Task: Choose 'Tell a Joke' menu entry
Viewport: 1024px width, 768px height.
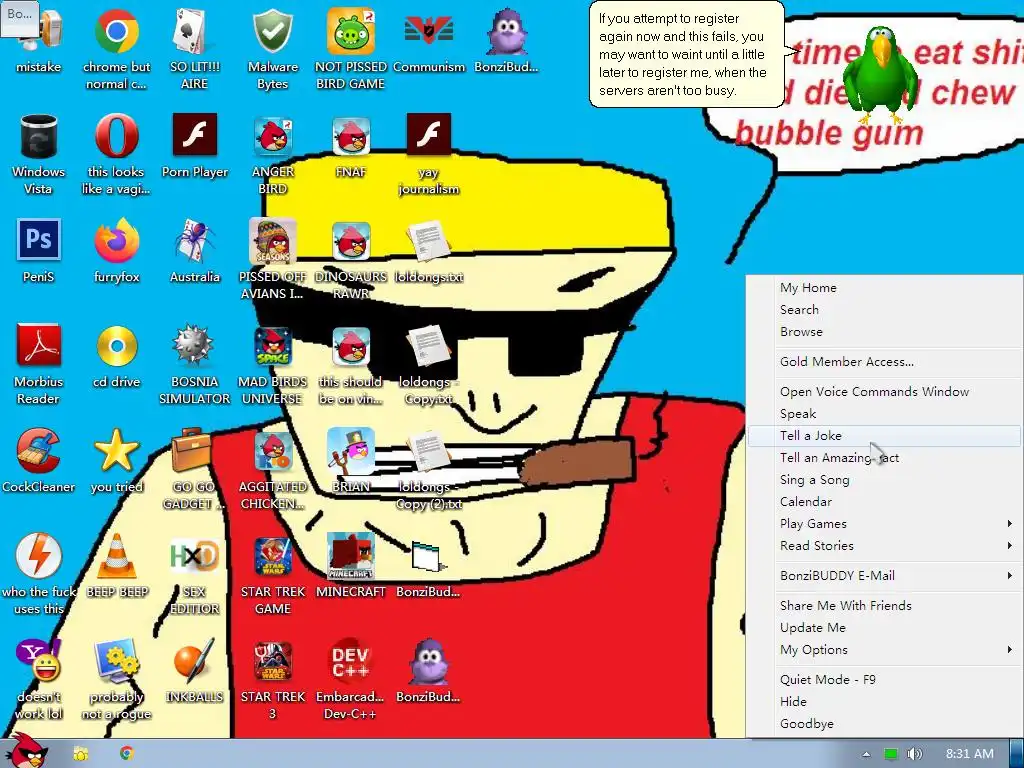Action: (x=884, y=436)
